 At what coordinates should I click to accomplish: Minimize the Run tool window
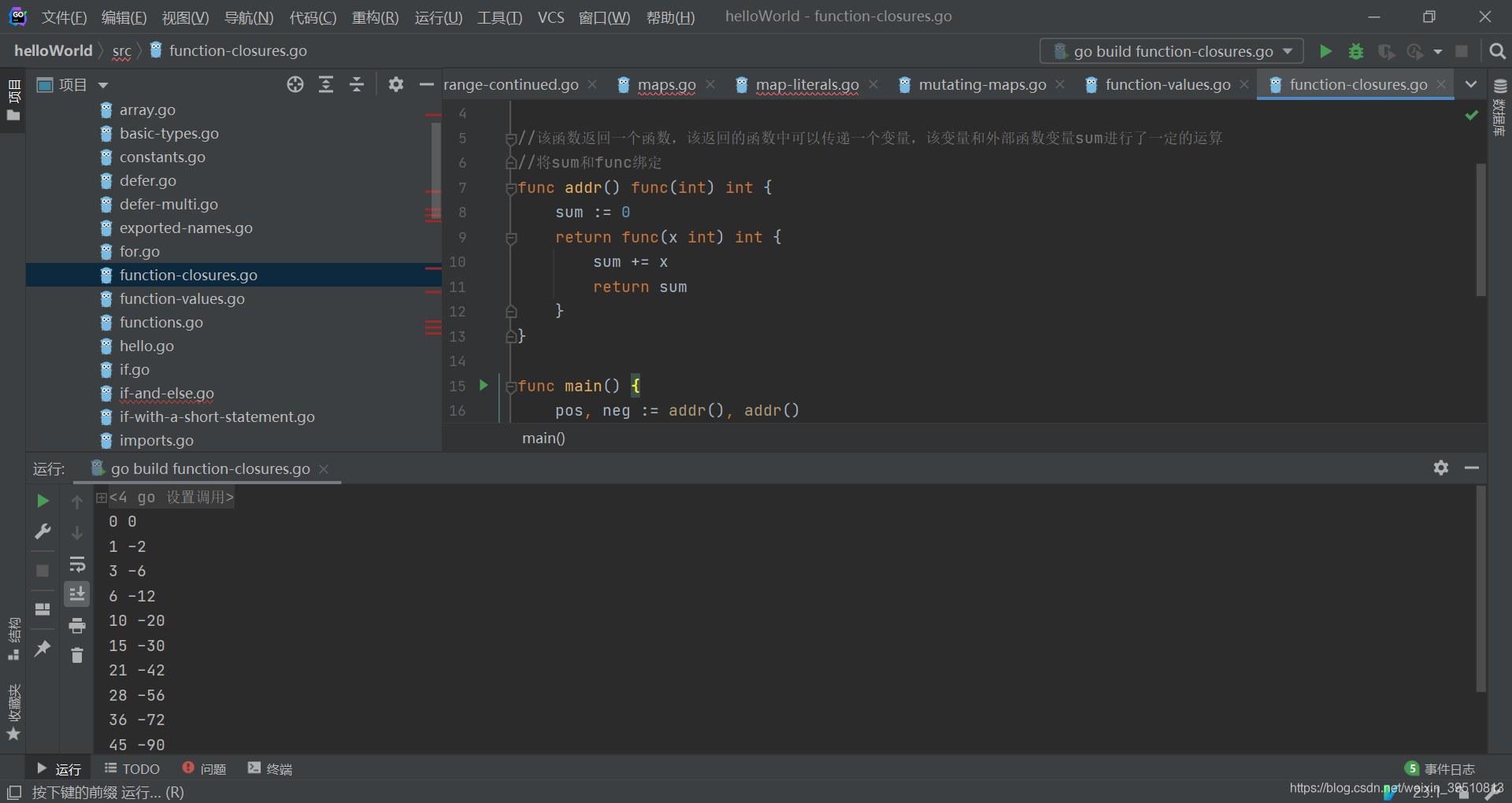point(1472,468)
